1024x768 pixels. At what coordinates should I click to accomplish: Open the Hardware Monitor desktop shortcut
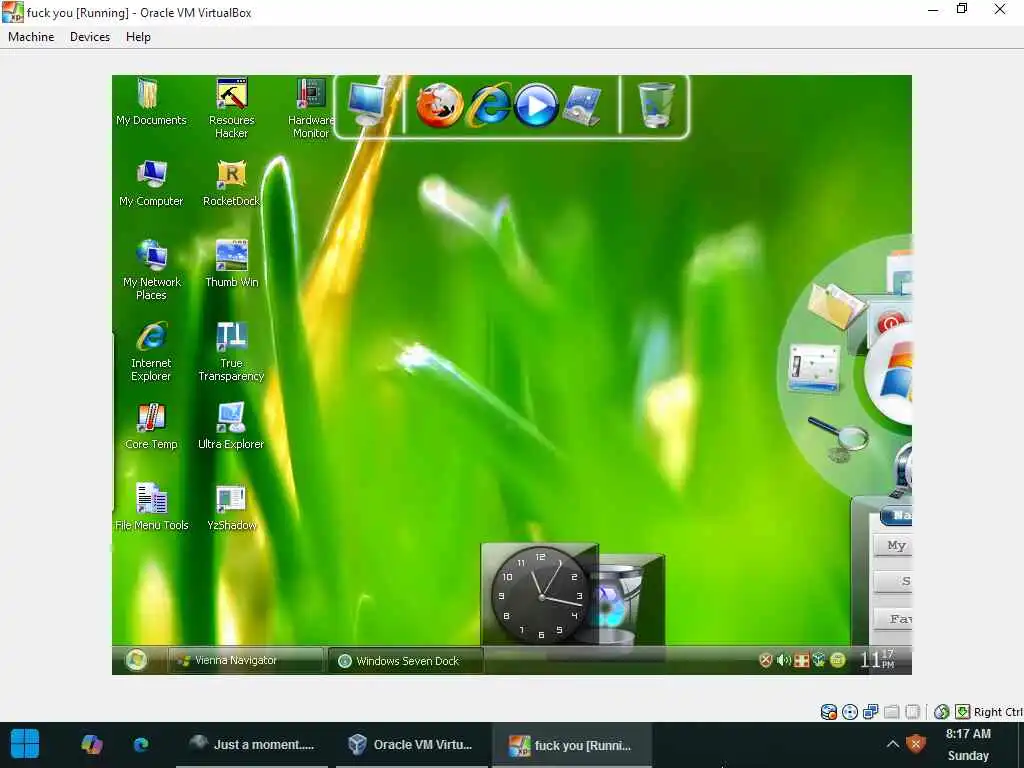coord(311,108)
